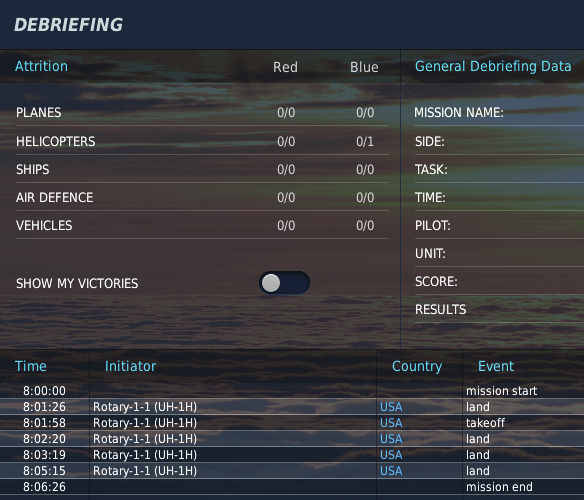
Task: Click the RESULTS field label
Action: click(x=441, y=310)
